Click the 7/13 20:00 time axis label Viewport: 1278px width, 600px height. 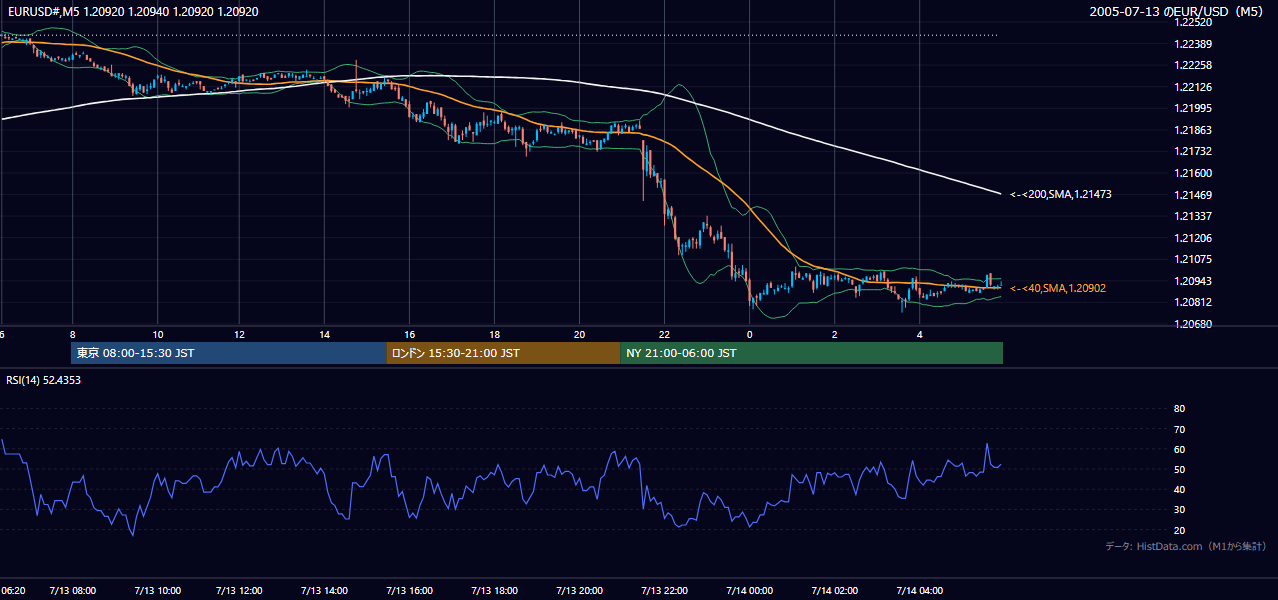(579, 591)
